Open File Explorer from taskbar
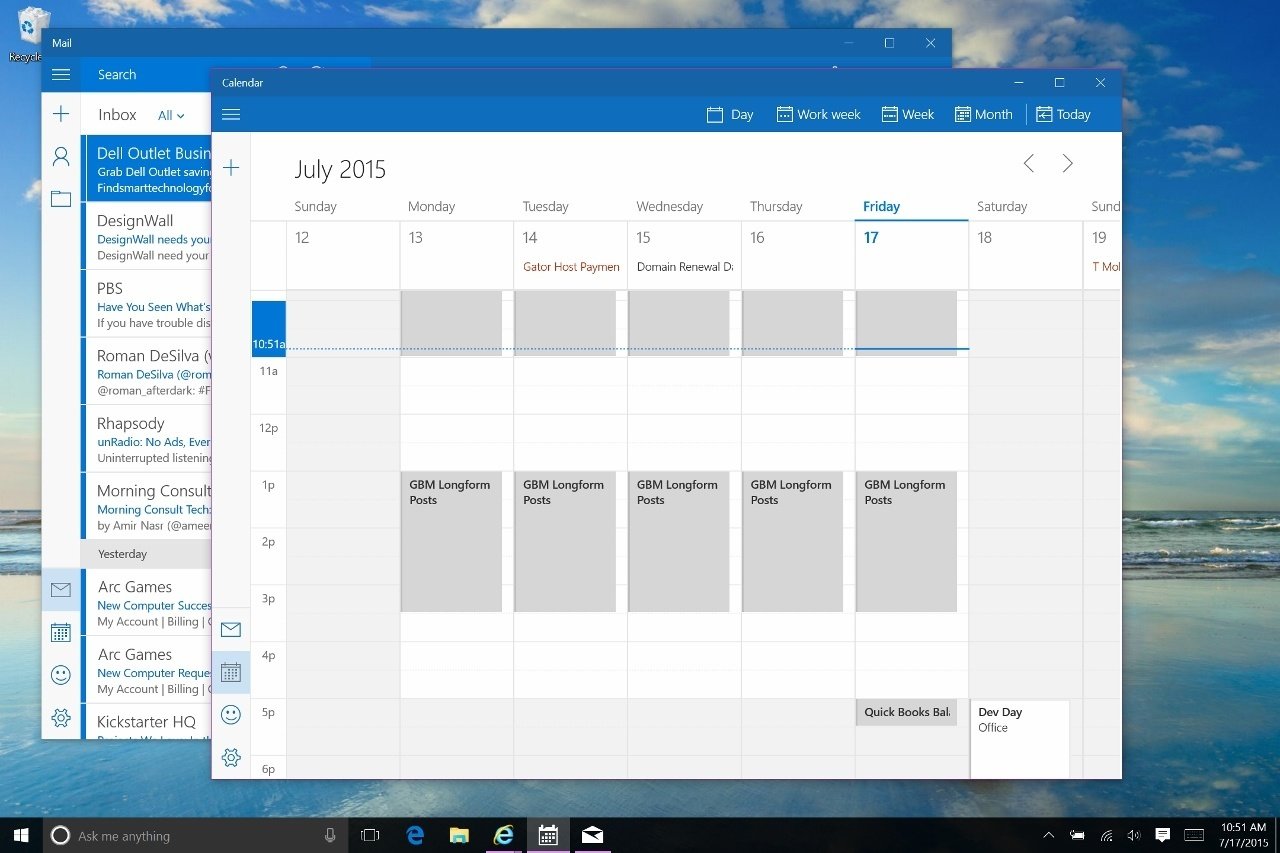The height and width of the screenshot is (853, 1280). click(x=459, y=835)
